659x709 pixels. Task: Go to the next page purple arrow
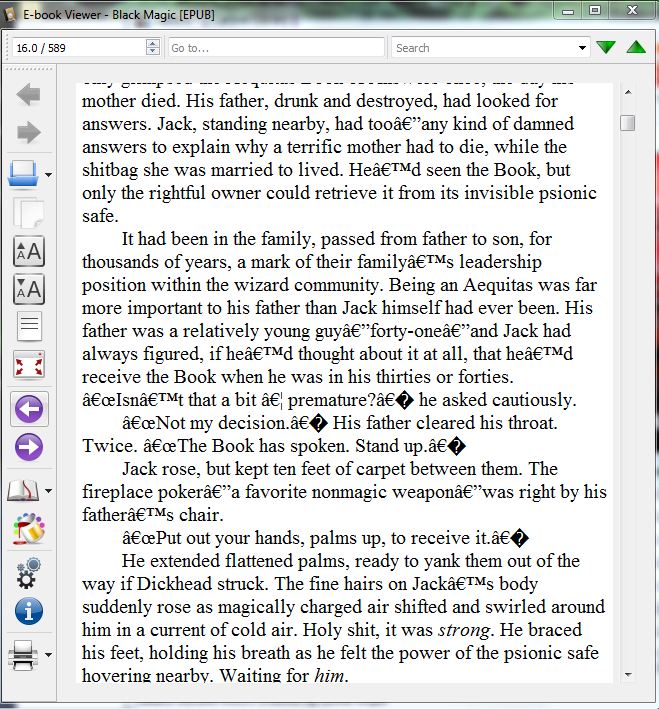[29, 447]
